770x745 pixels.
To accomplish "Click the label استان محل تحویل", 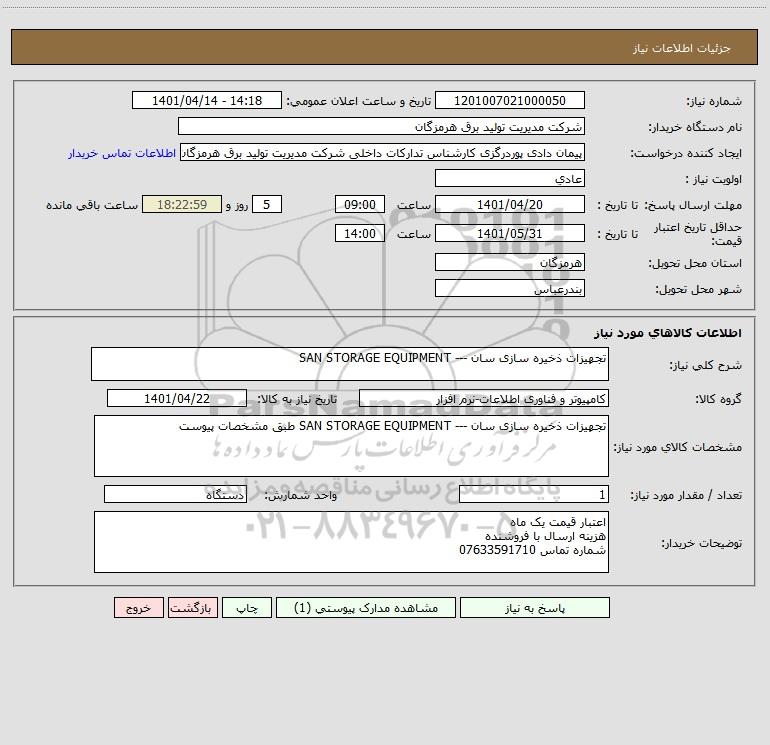I will [695, 263].
